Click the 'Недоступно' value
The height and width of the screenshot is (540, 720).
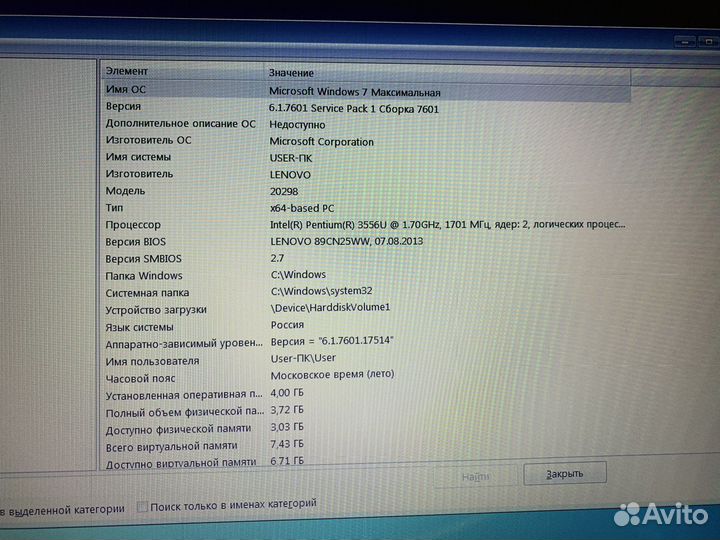pyautogui.click(x=297, y=125)
